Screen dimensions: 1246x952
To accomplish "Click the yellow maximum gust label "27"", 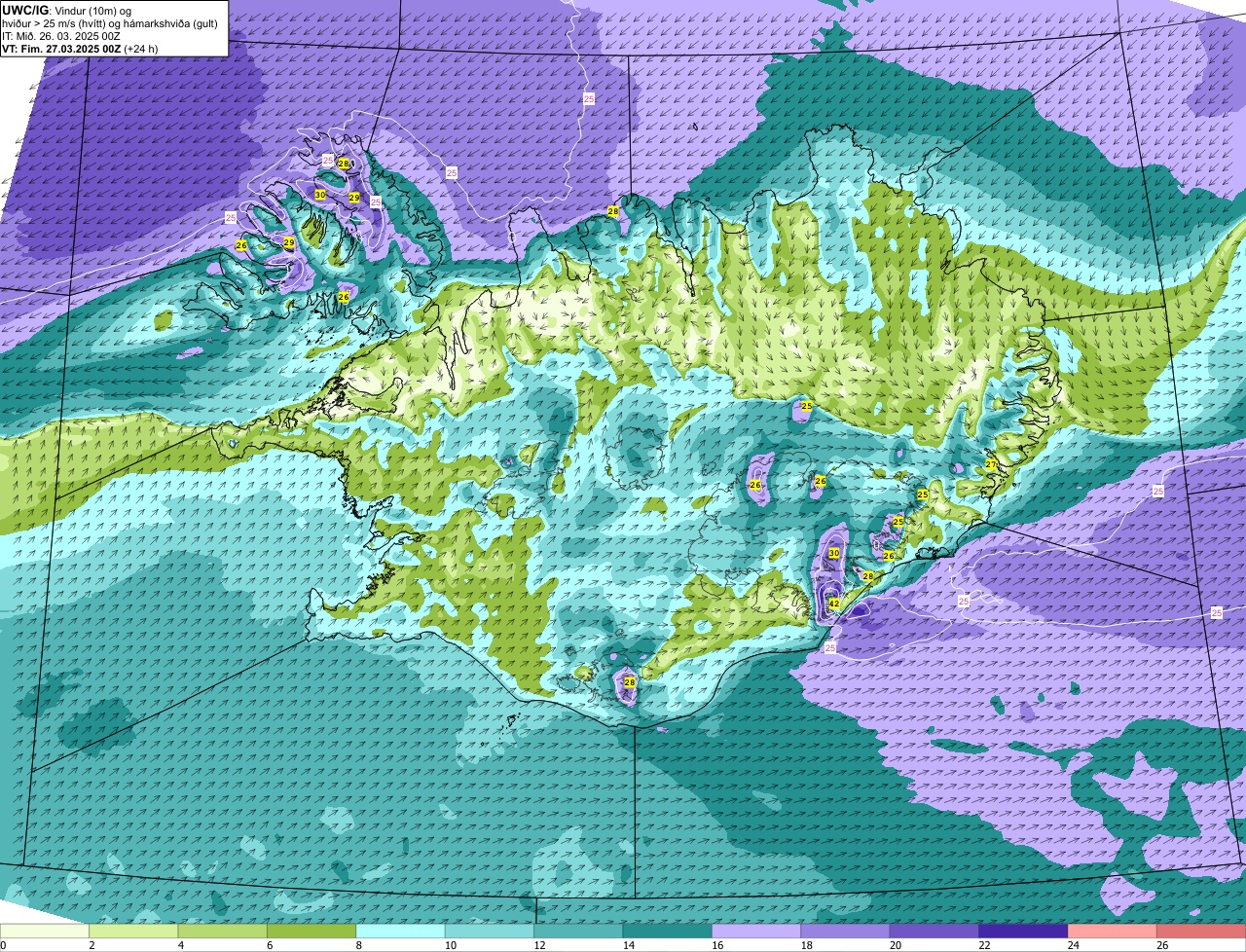I will click(x=991, y=464).
